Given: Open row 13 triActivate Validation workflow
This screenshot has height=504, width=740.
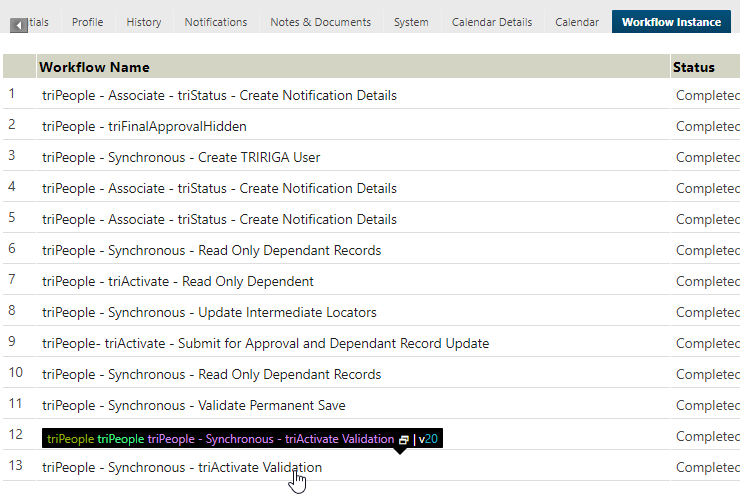Looking at the screenshot, I should (182, 467).
